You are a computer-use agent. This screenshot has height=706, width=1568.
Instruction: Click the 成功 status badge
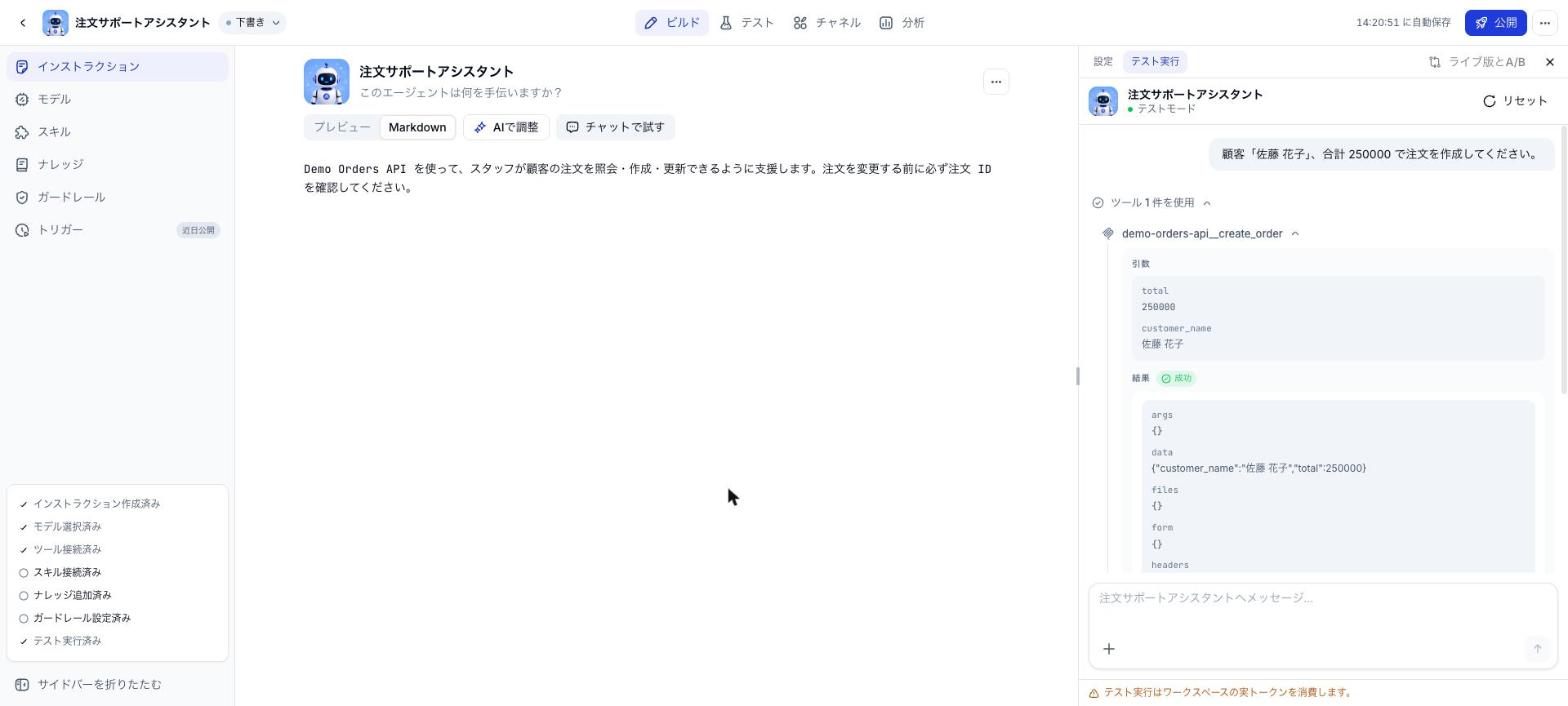click(1177, 379)
